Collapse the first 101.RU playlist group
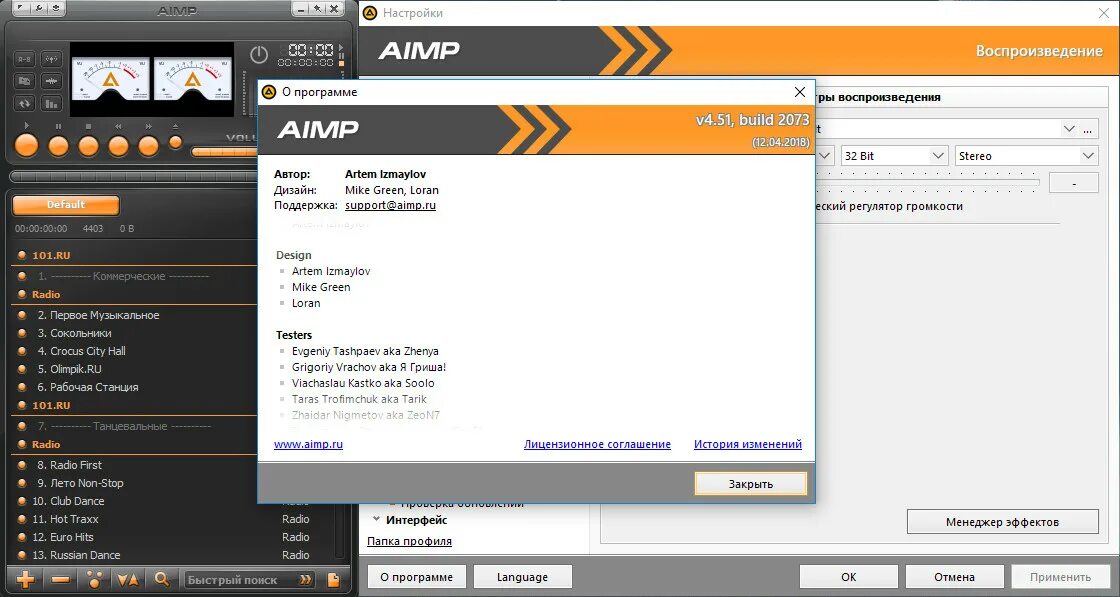 point(22,255)
